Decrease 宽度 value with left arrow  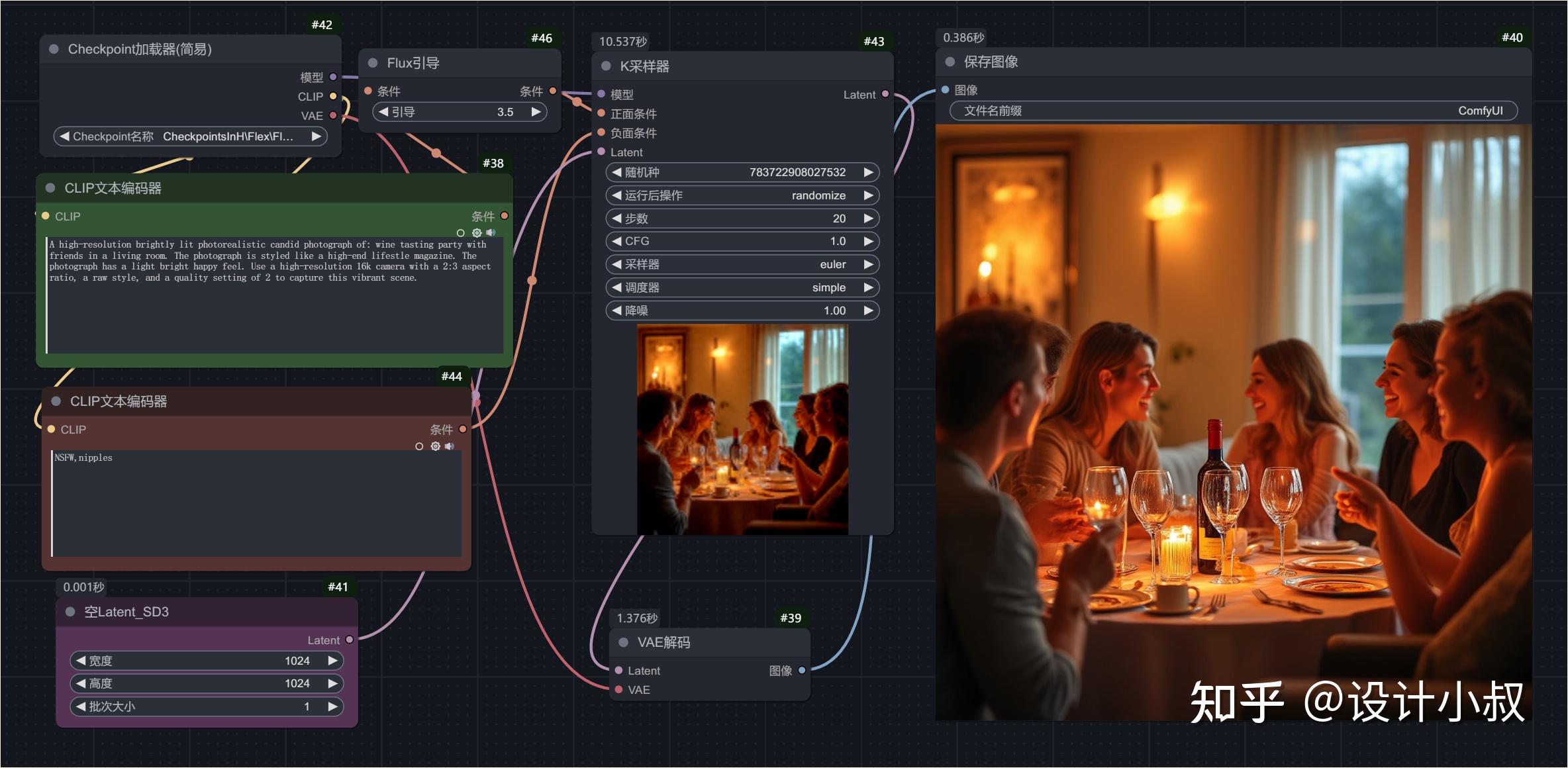(x=81, y=660)
